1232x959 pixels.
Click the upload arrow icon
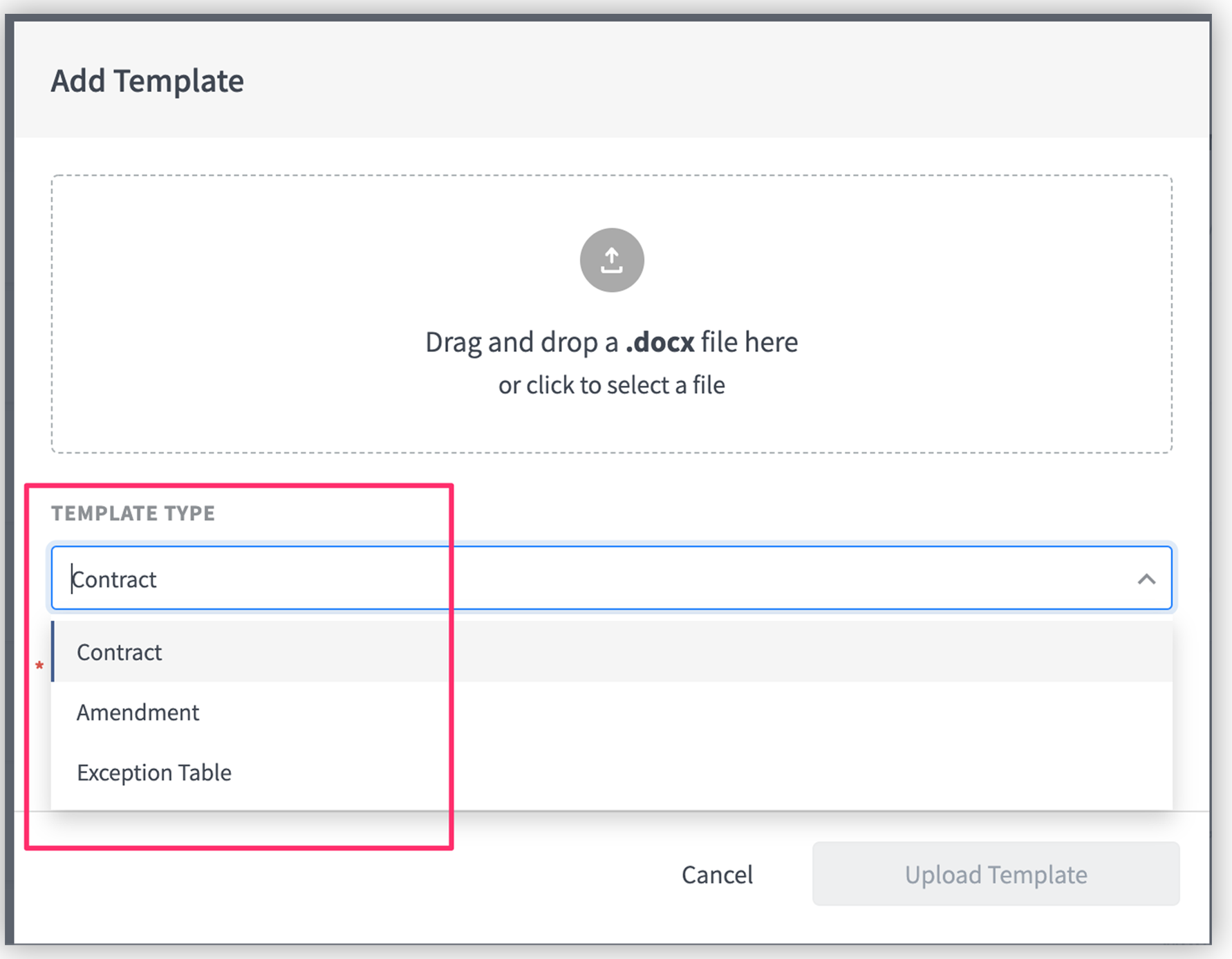click(612, 260)
